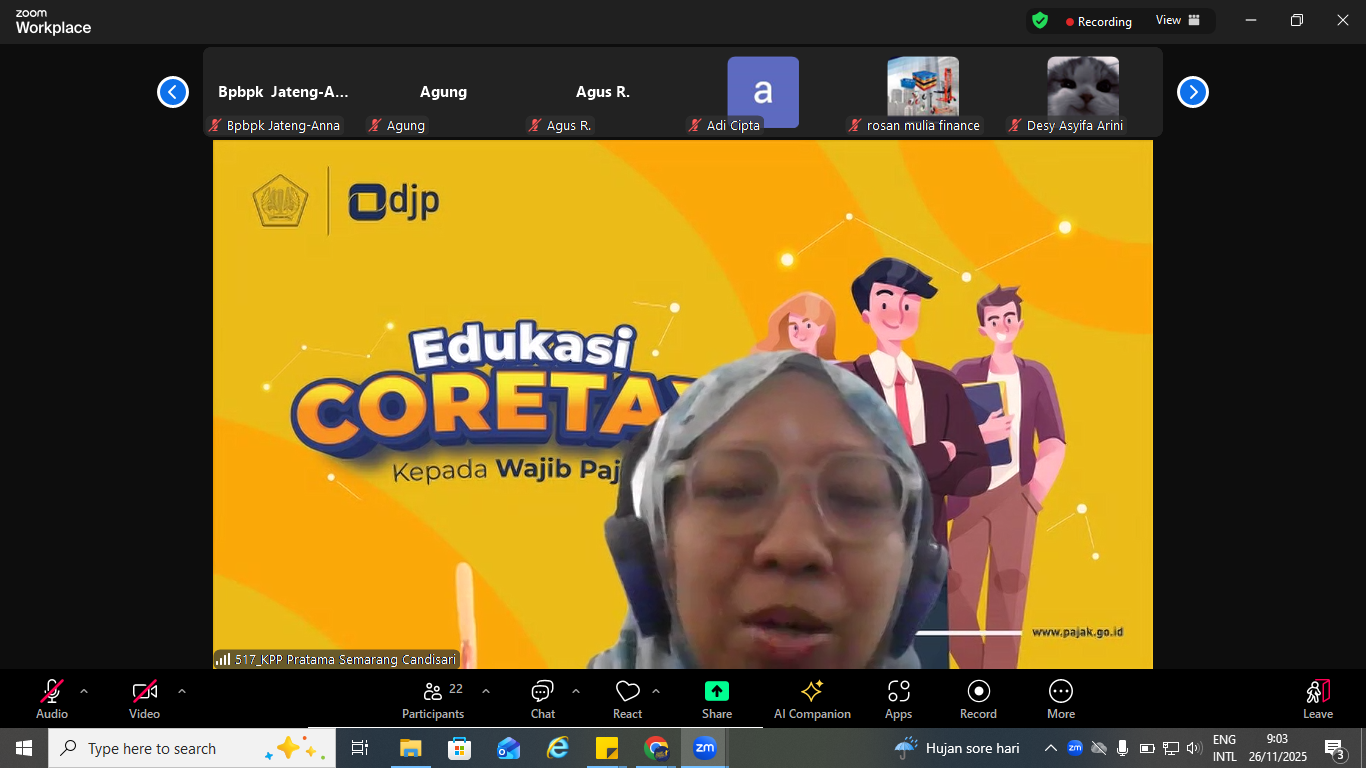Open the View layout menu
The height and width of the screenshot is (768, 1366).
pos(1177,21)
